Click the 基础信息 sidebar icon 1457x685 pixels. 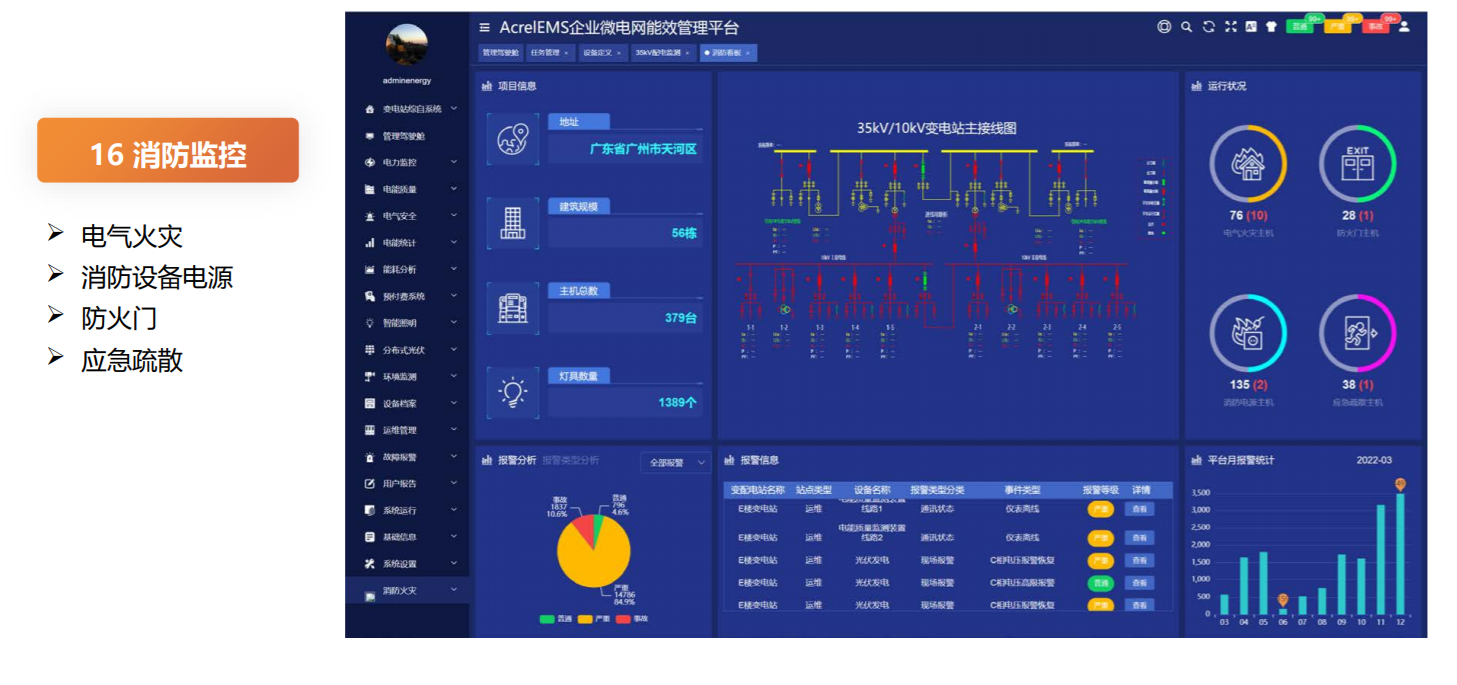370,537
